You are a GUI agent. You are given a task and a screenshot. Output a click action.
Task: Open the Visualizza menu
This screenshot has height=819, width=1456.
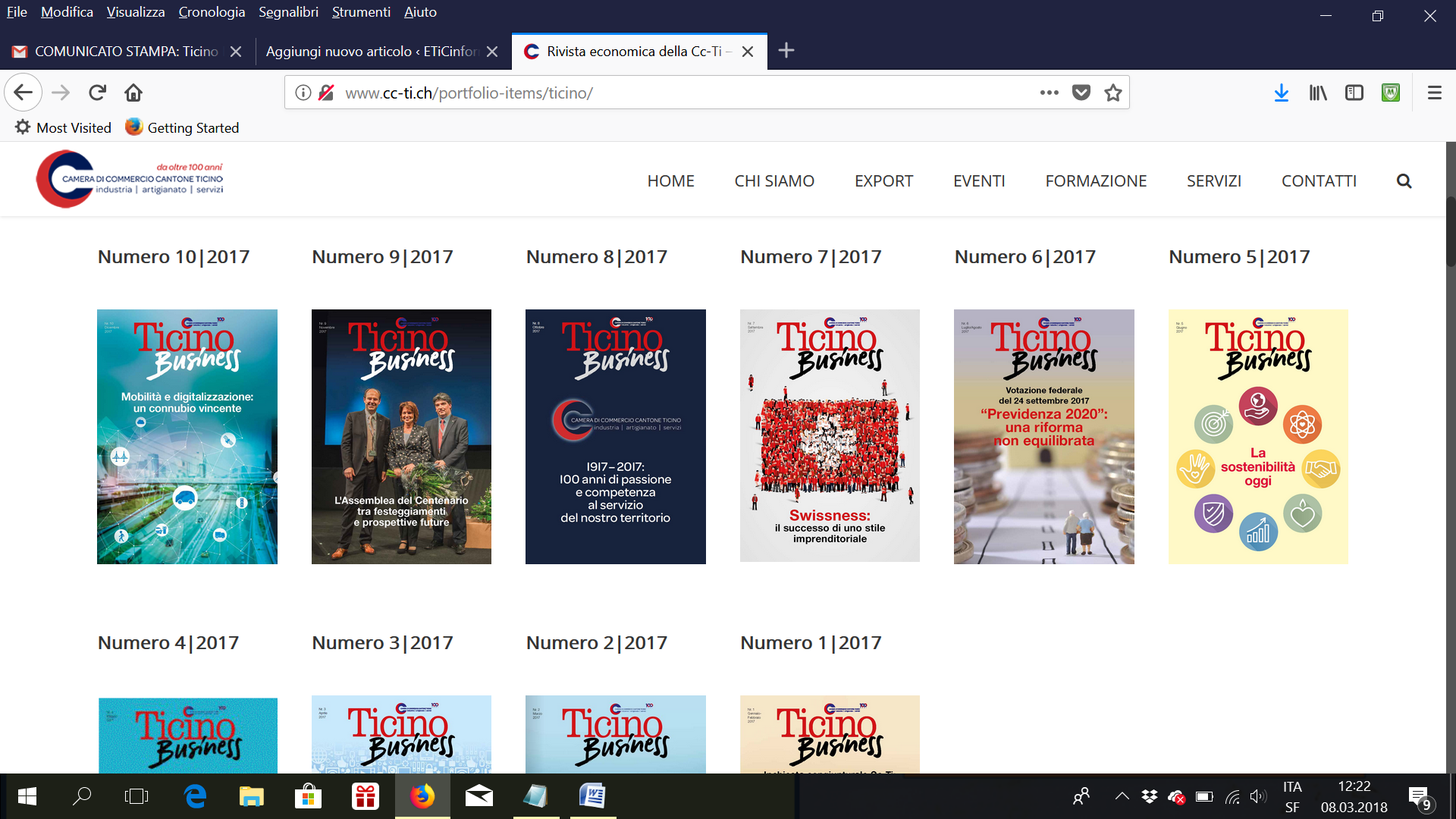coord(136,12)
